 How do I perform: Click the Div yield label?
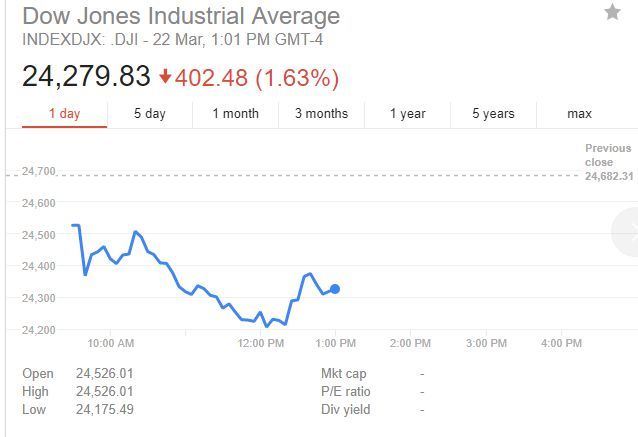pyautogui.click(x=345, y=409)
